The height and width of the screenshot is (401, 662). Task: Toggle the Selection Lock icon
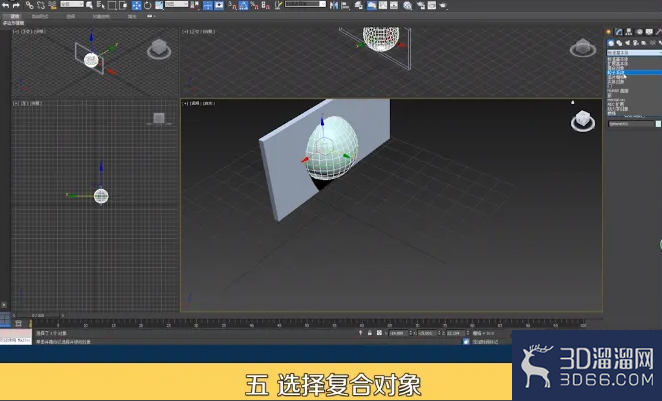point(370,333)
